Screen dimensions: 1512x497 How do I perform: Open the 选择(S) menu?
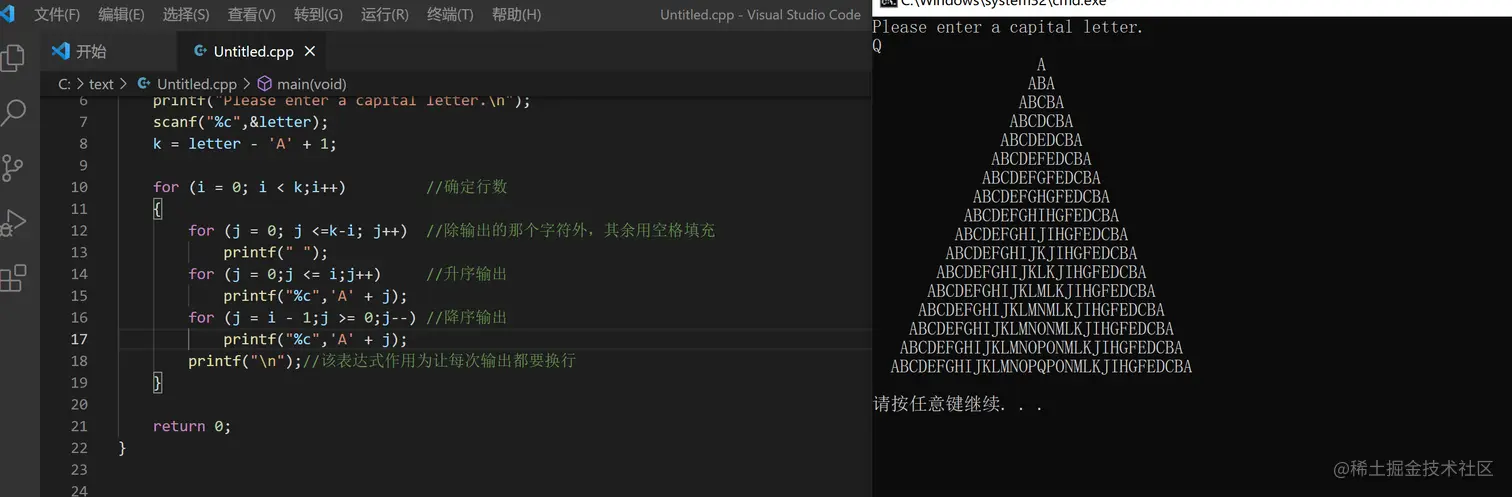pyautogui.click(x=186, y=15)
